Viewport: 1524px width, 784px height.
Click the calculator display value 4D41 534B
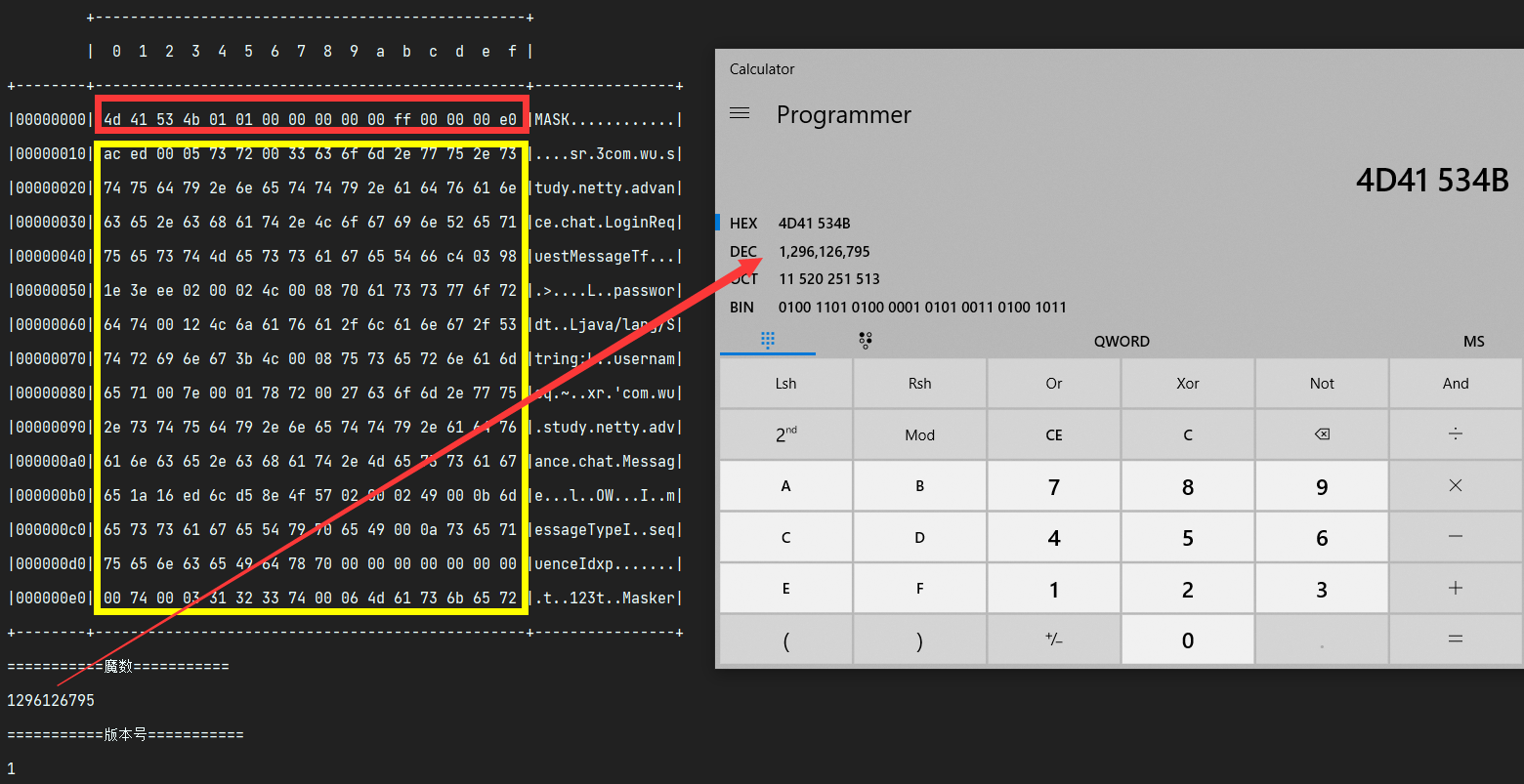pos(1432,181)
